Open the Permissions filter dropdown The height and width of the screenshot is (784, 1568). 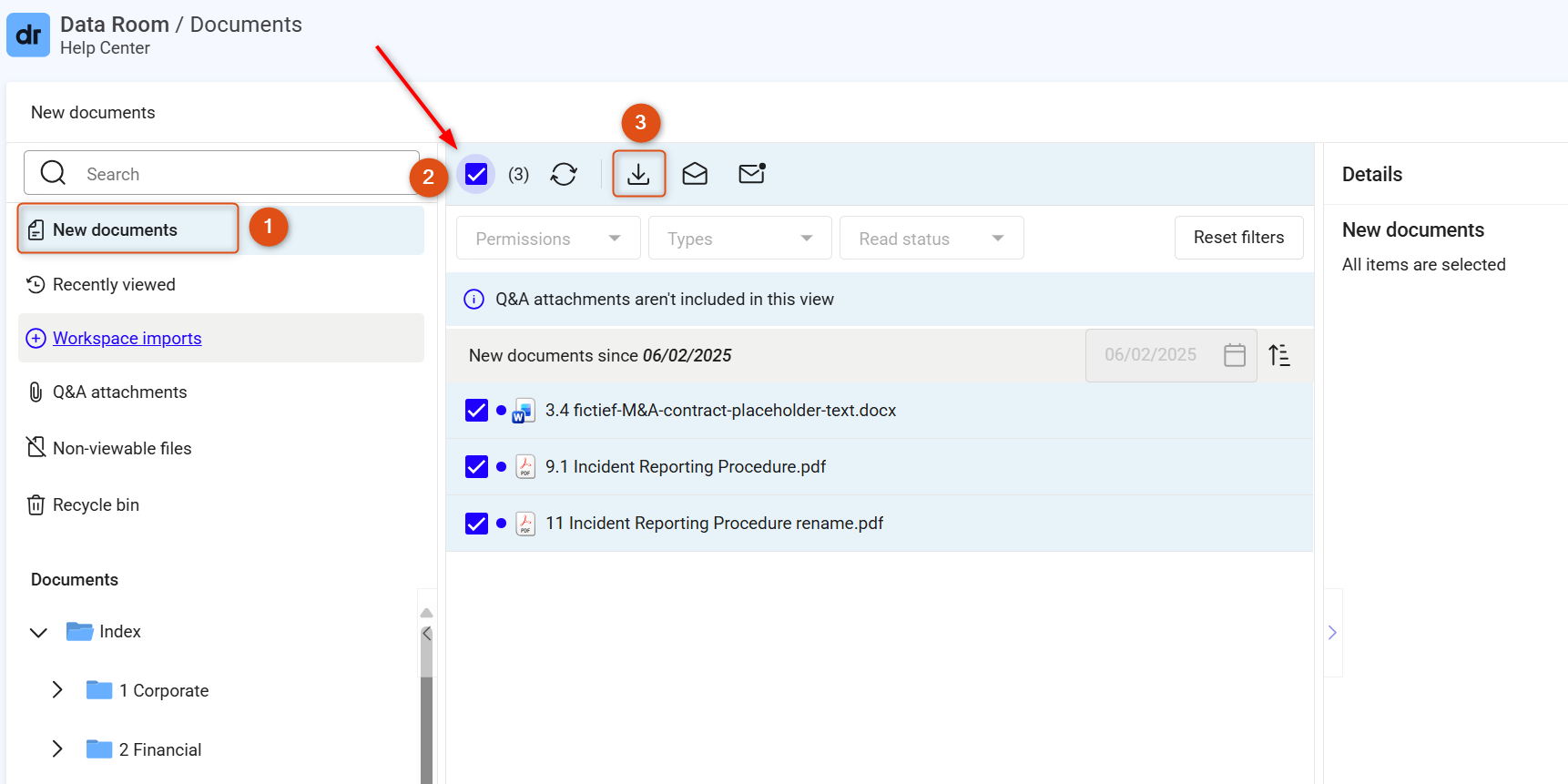coord(548,239)
